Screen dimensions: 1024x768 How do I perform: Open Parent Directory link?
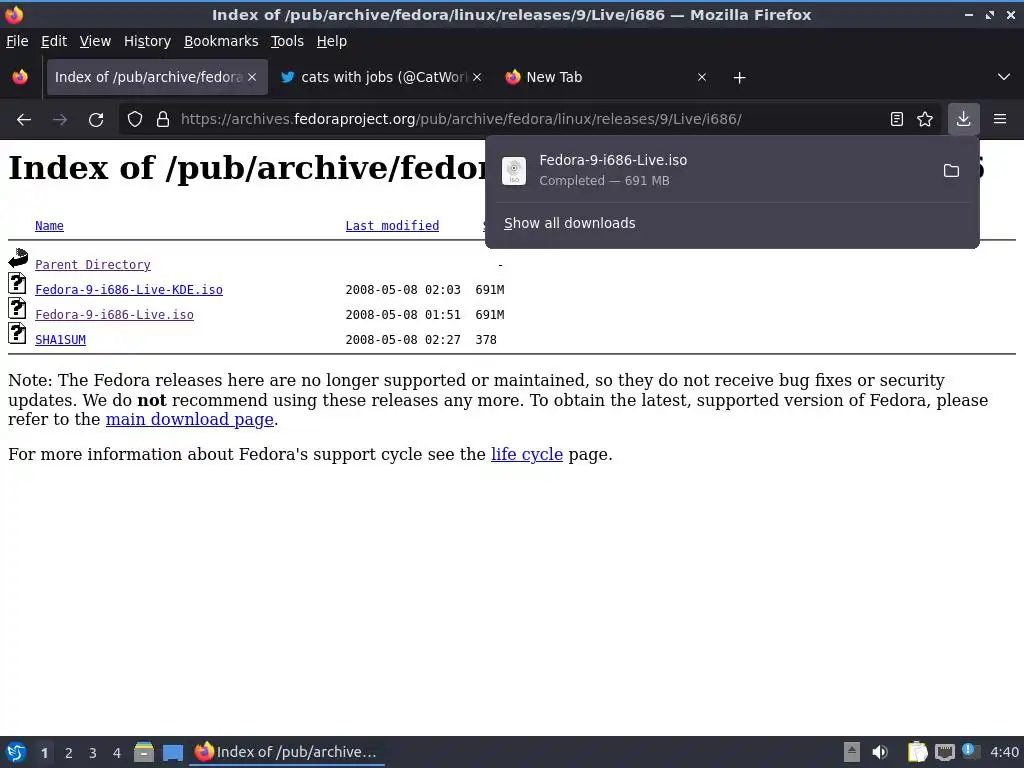point(93,264)
